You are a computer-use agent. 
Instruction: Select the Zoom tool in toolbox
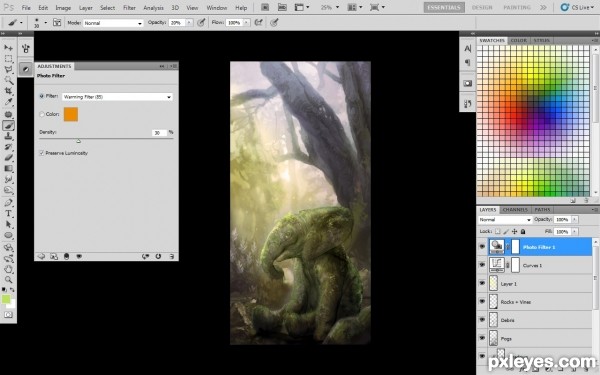(8, 280)
